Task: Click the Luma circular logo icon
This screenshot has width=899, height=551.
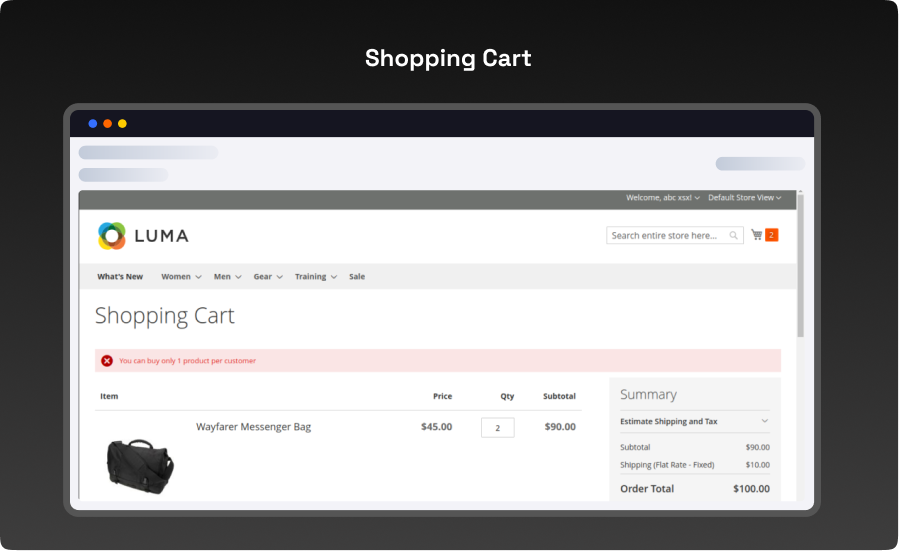Action: tap(112, 236)
